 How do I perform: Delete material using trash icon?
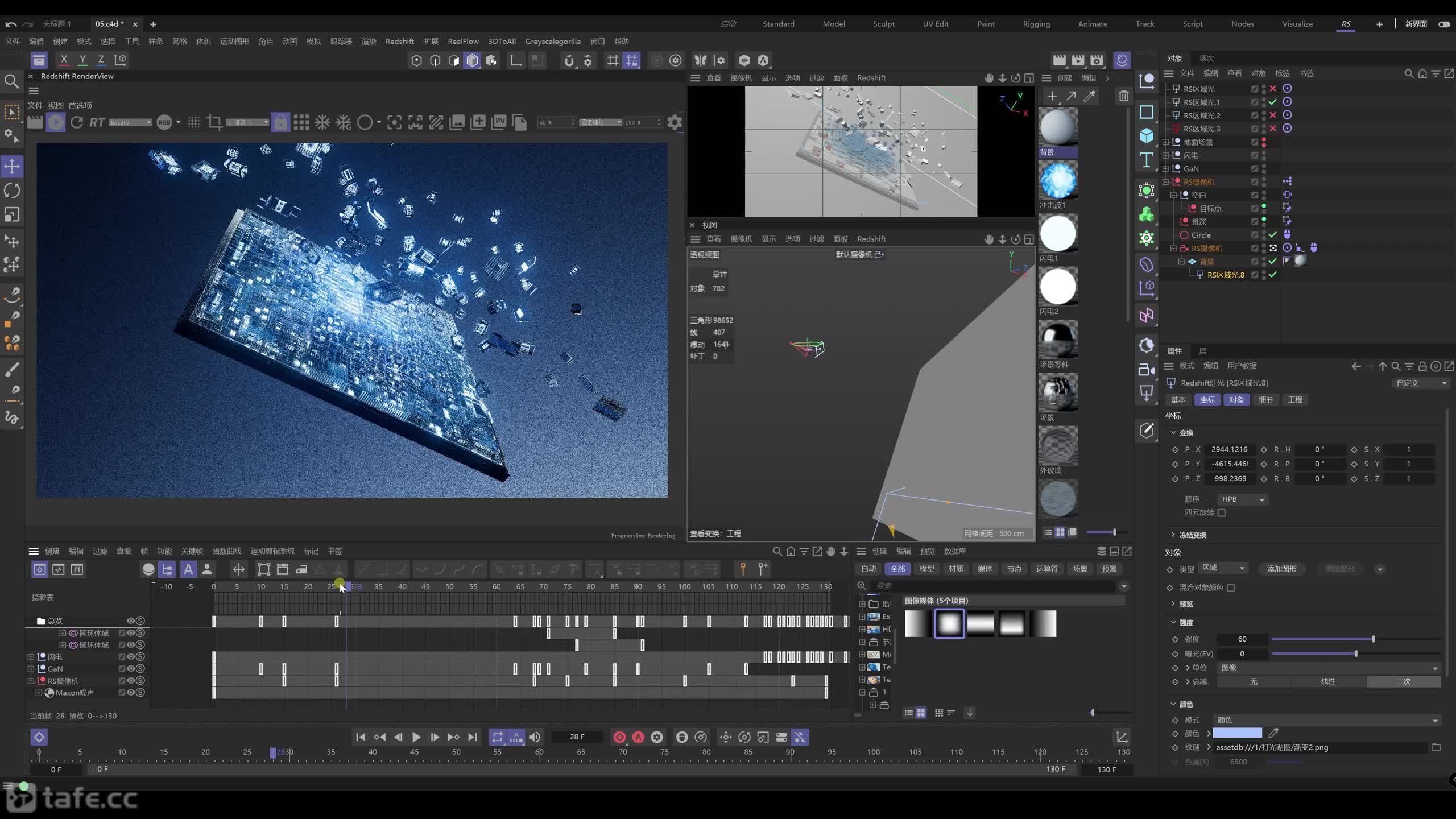(1123, 96)
